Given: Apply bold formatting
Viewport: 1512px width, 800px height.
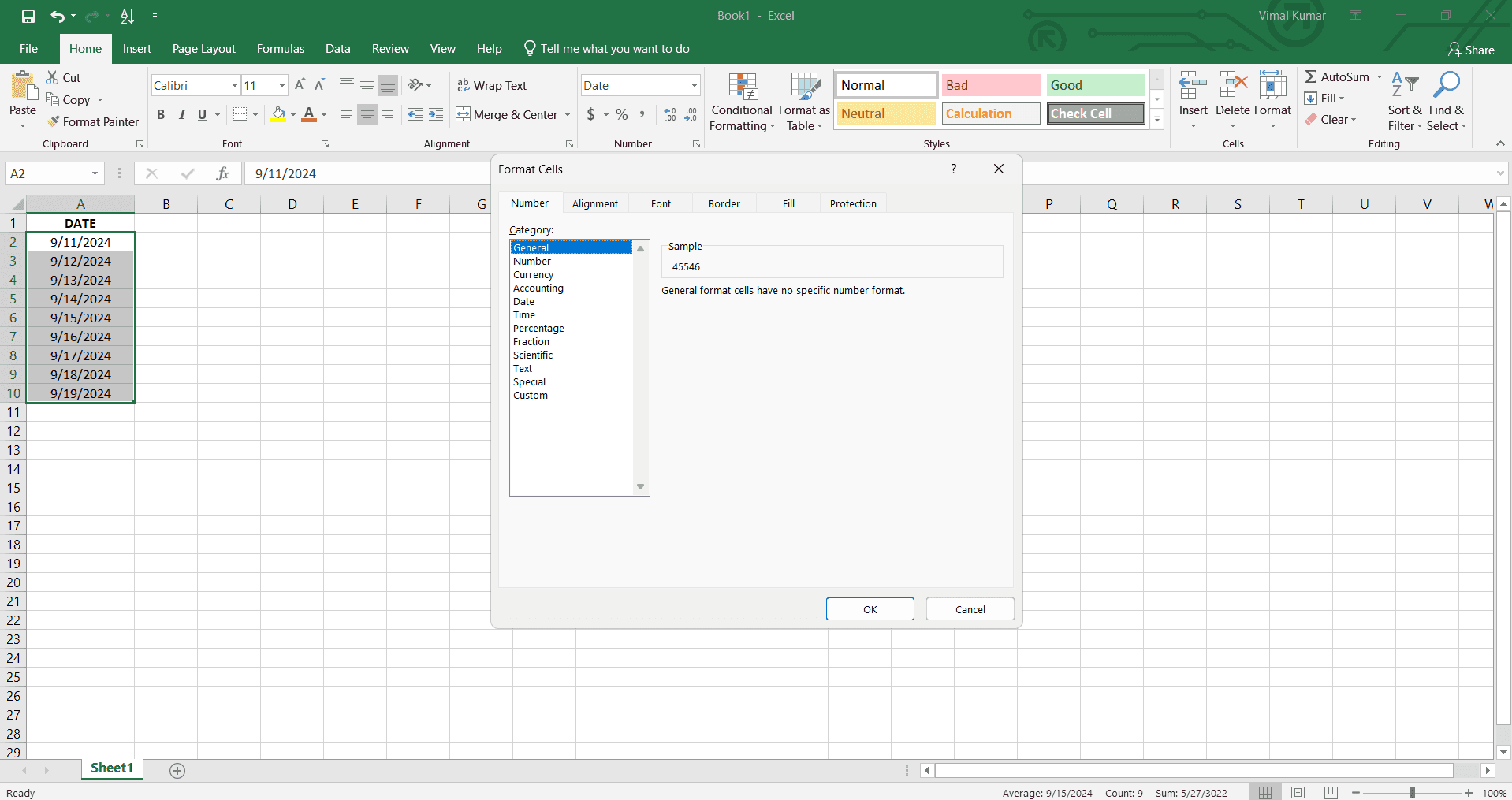Looking at the screenshot, I should click(160, 114).
